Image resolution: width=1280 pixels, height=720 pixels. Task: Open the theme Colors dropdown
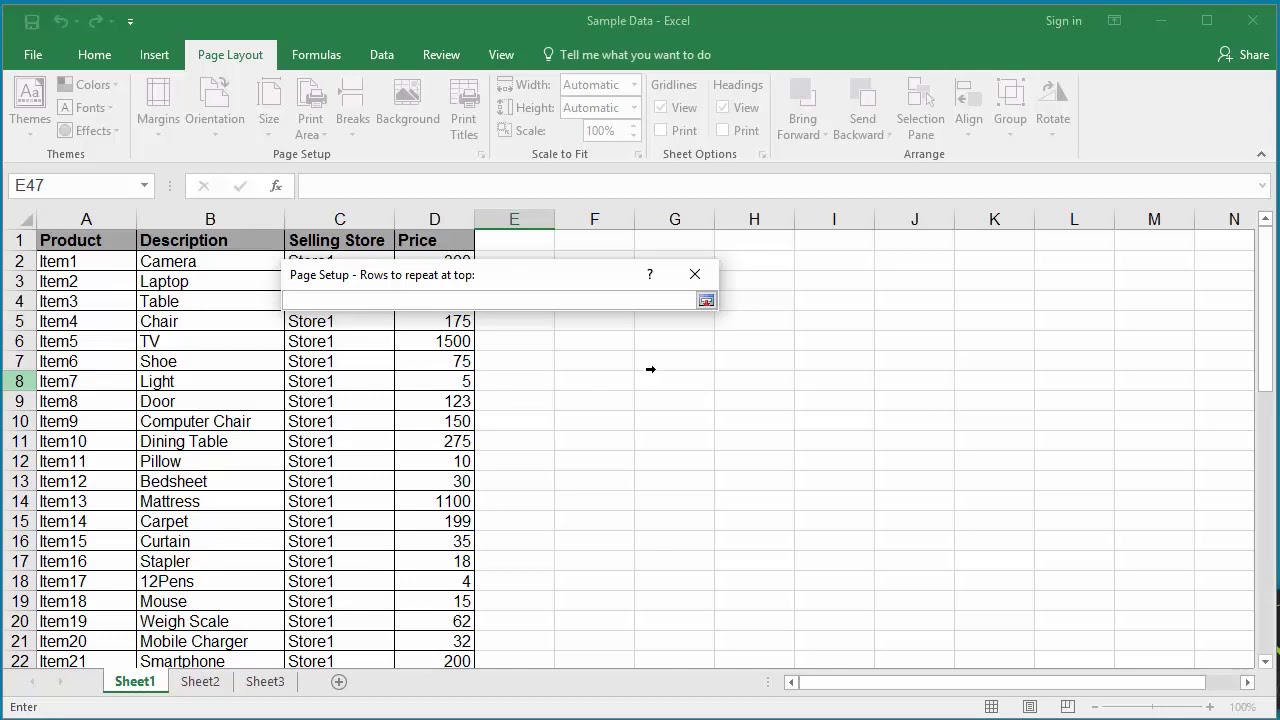pyautogui.click(x=88, y=85)
